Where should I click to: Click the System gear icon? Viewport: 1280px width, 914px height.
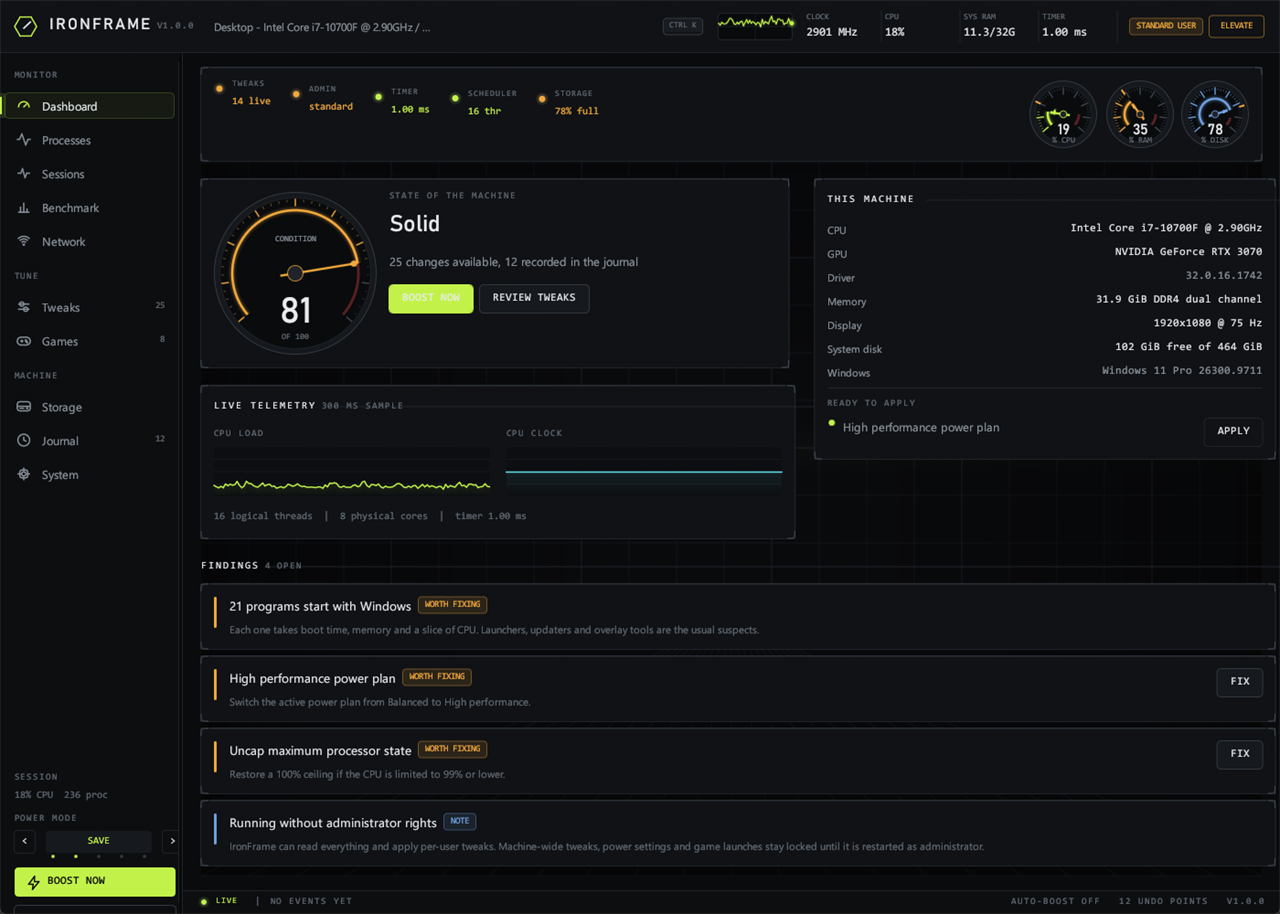(x=24, y=475)
